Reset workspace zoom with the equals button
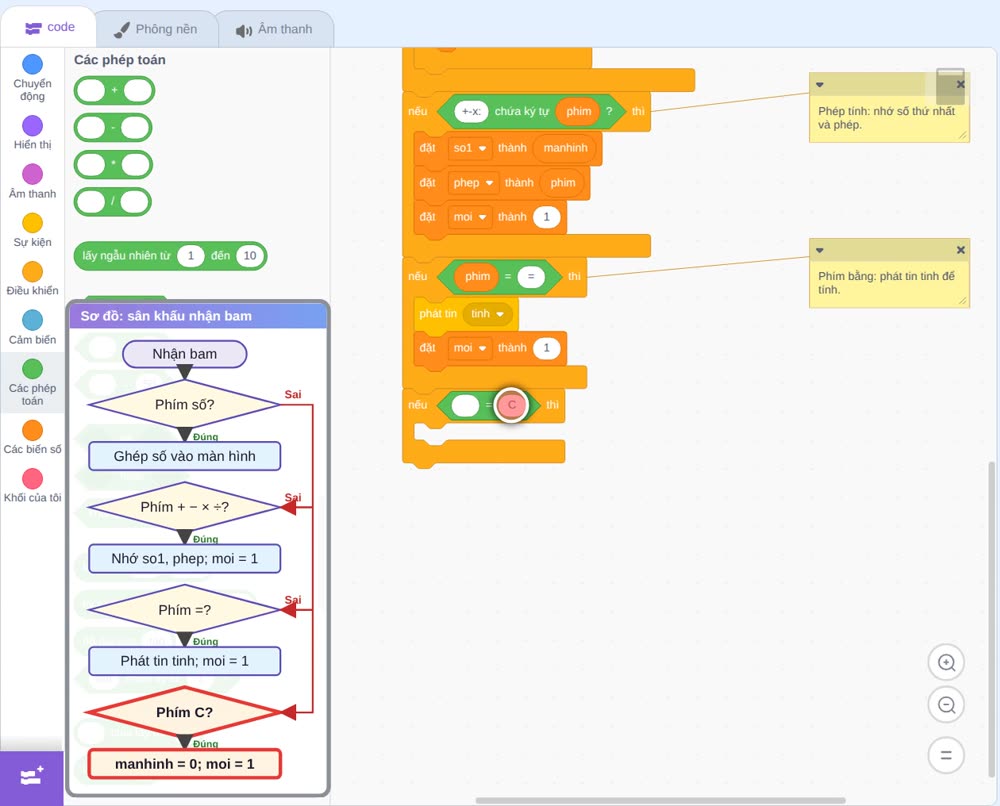Image resolution: width=1000 pixels, height=806 pixels. [x=946, y=755]
